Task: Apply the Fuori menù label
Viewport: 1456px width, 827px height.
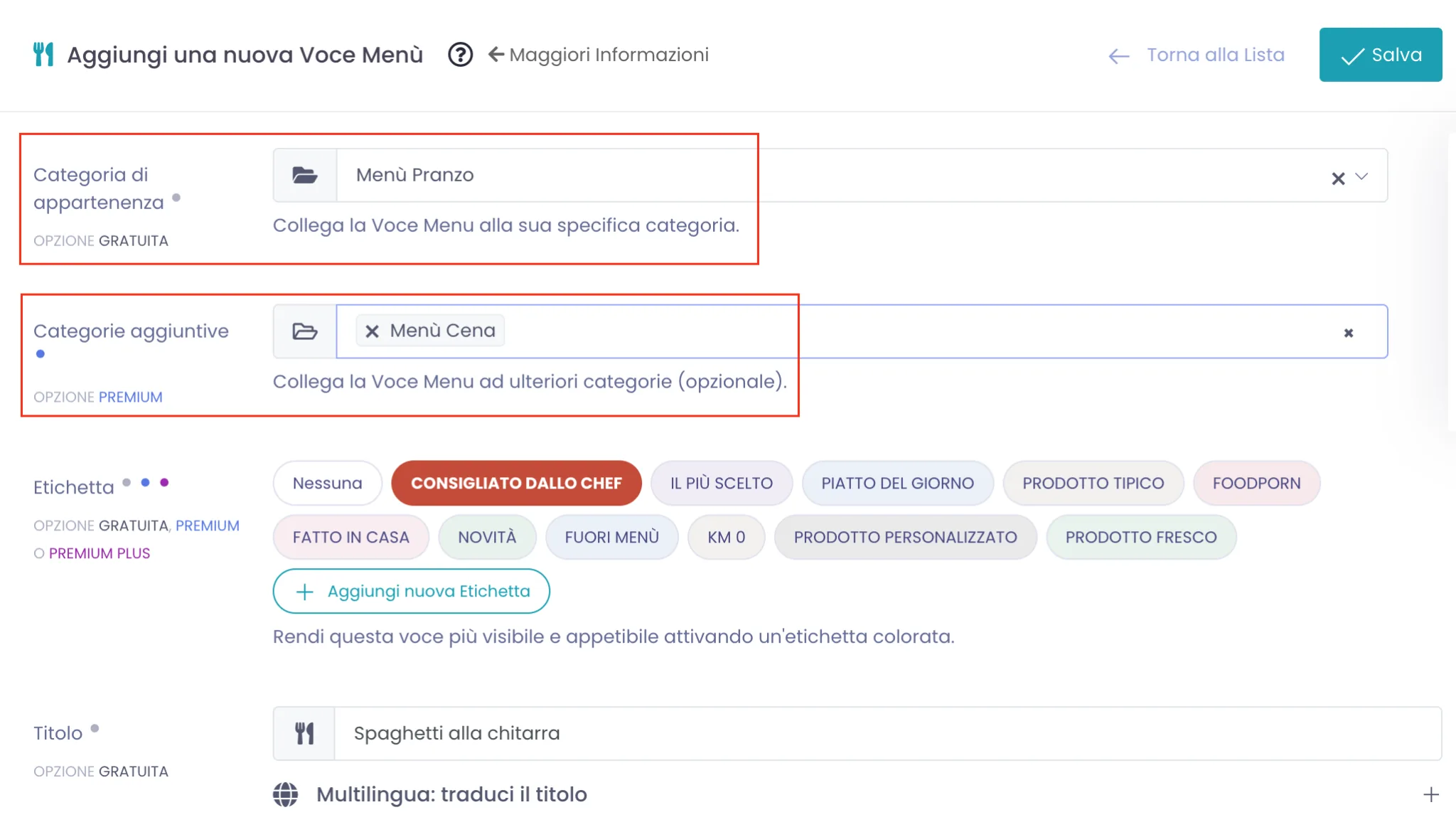Action: click(x=612, y=538)
